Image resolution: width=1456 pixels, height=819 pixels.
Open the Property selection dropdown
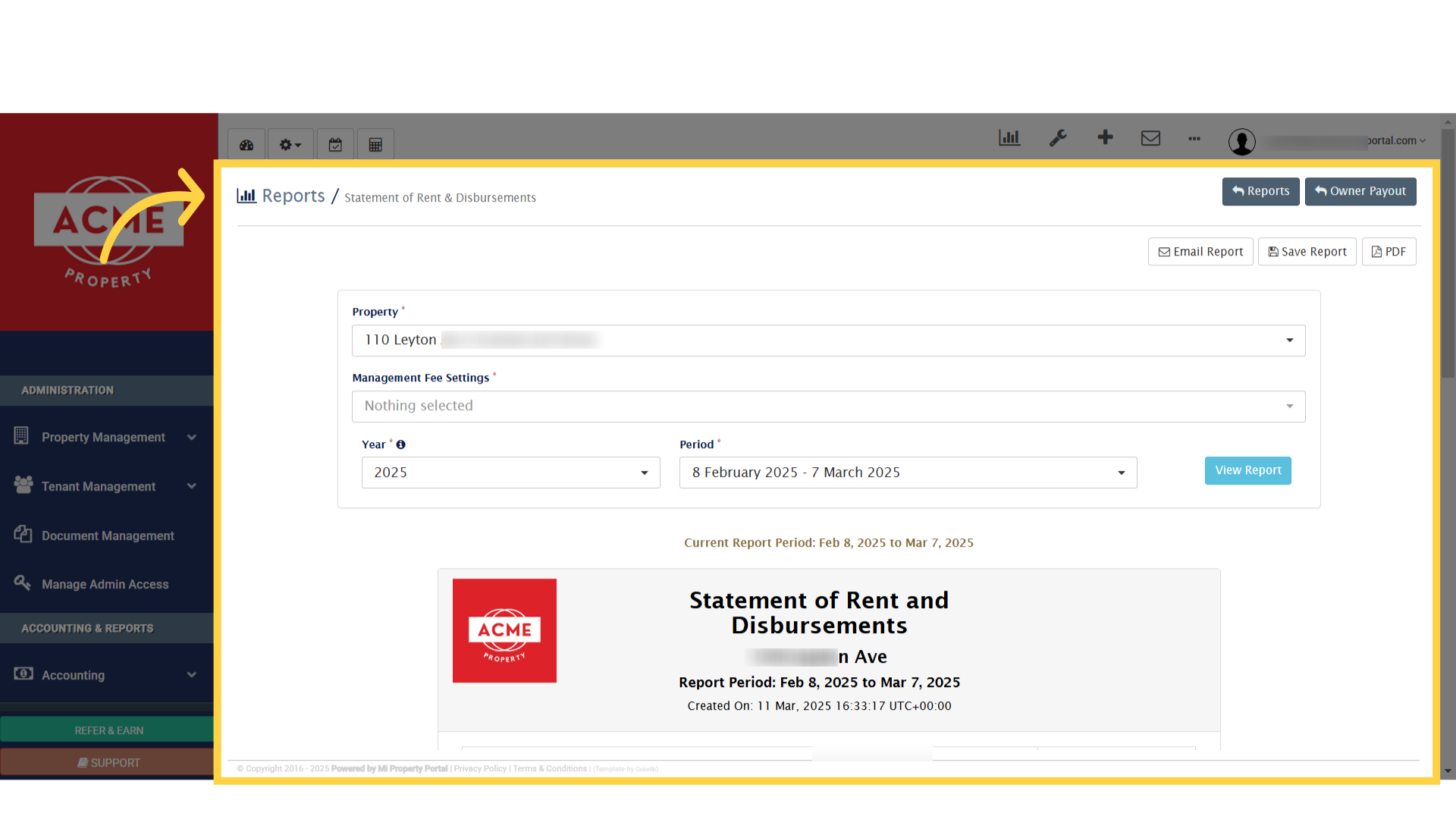tap(828, 340)
